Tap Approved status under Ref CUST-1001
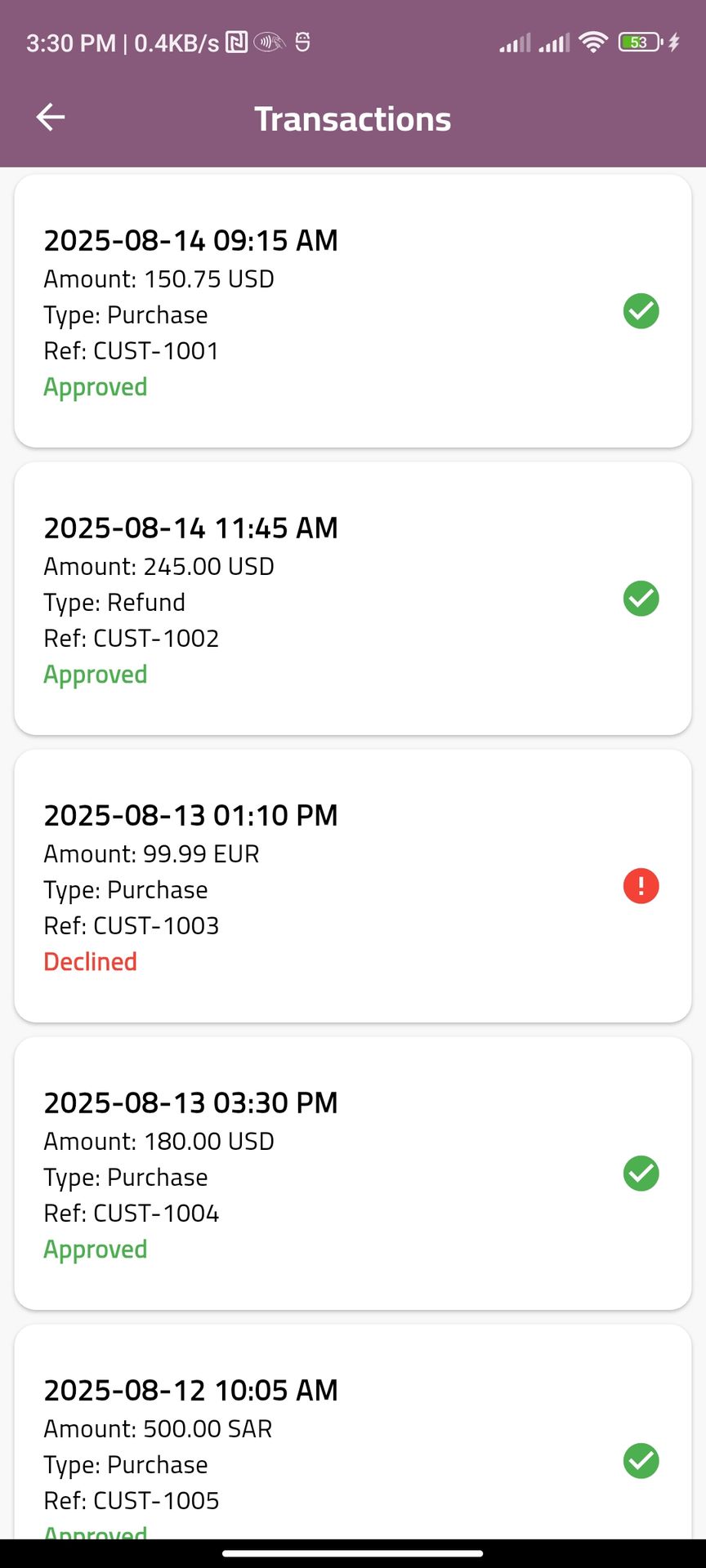 (x=95, y=387)
